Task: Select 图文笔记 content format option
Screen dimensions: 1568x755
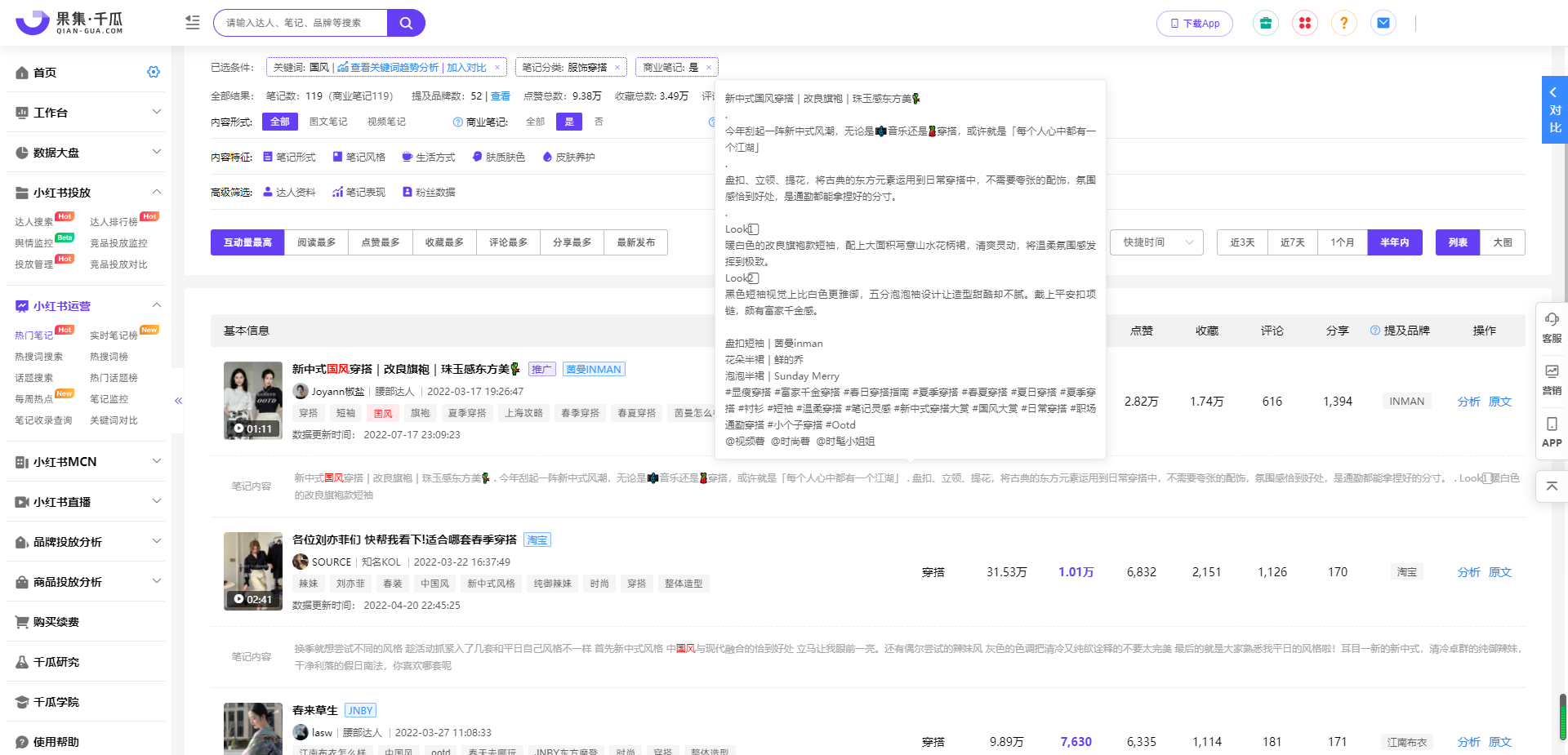Action: pos(328,122)
